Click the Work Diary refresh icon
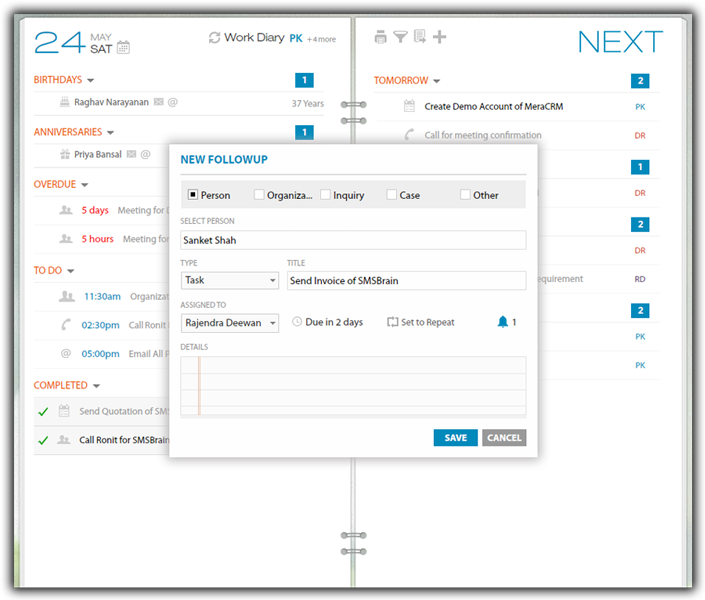 click(x=214, y=38)
